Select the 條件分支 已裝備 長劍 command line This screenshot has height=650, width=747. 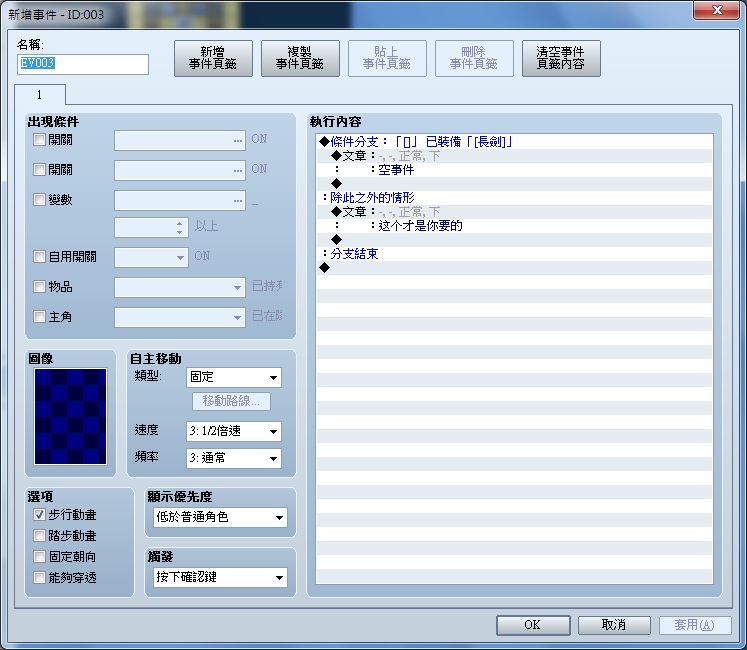[x=515, y=142]
